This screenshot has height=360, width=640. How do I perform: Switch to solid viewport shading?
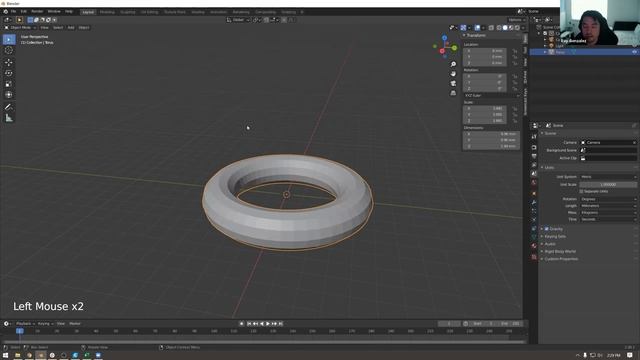[x=505, y=28]
